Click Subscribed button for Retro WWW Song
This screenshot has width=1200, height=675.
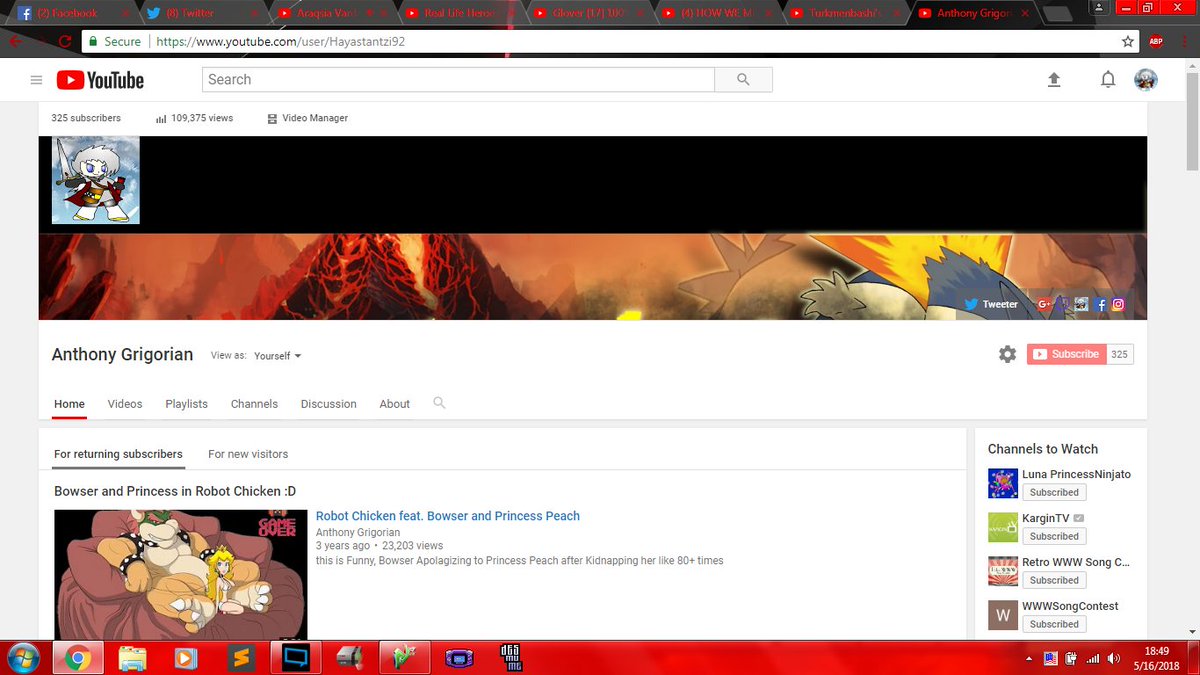[x=1054, y=580]
